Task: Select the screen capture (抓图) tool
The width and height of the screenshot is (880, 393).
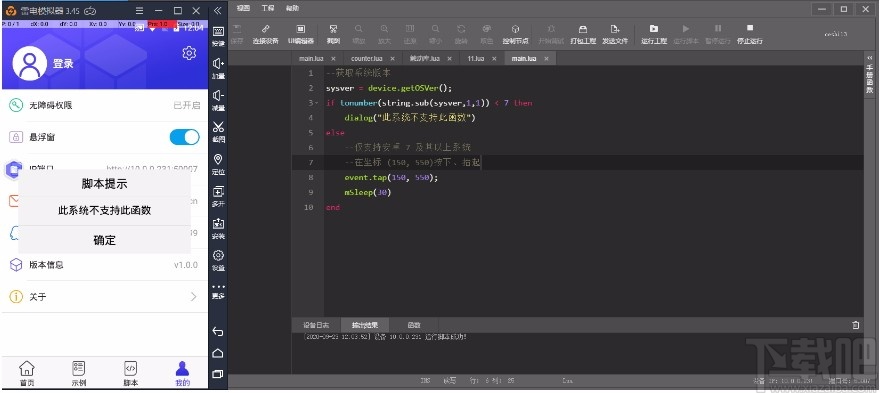Action: click(333, 34)
